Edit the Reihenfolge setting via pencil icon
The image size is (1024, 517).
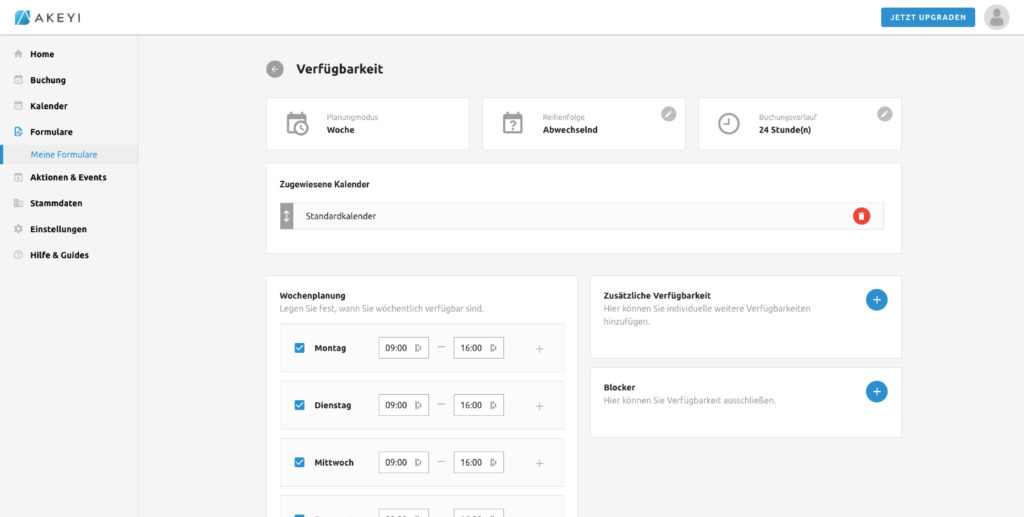669,114
